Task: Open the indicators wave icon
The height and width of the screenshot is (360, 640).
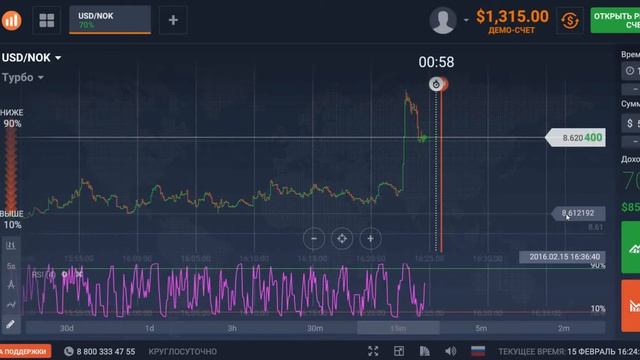Action: [x=11, y=304]
